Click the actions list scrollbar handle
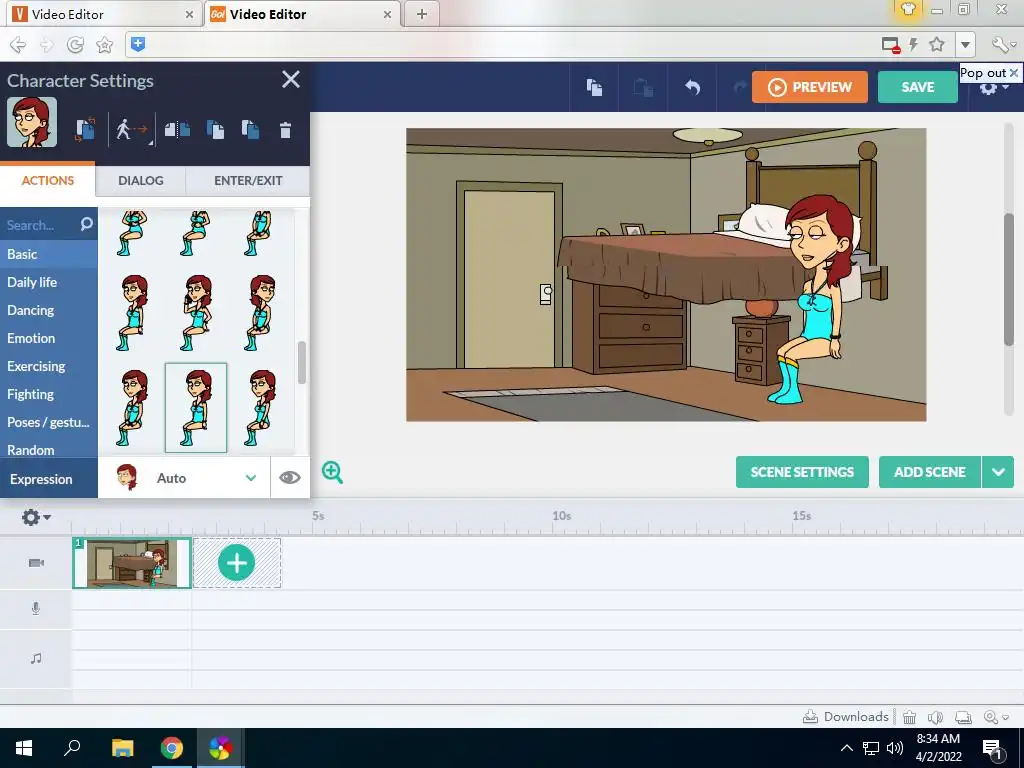This screenshot has height=768, width=1024. 302,362
